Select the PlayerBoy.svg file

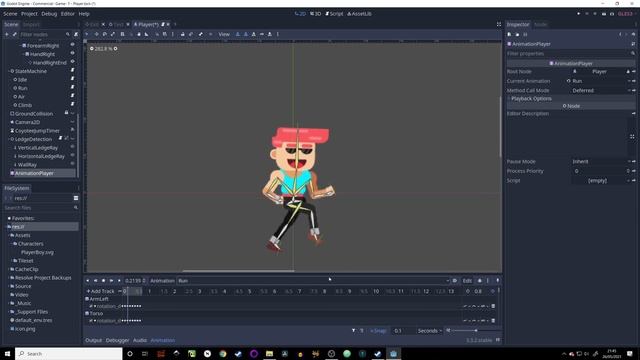pos(37,252)
